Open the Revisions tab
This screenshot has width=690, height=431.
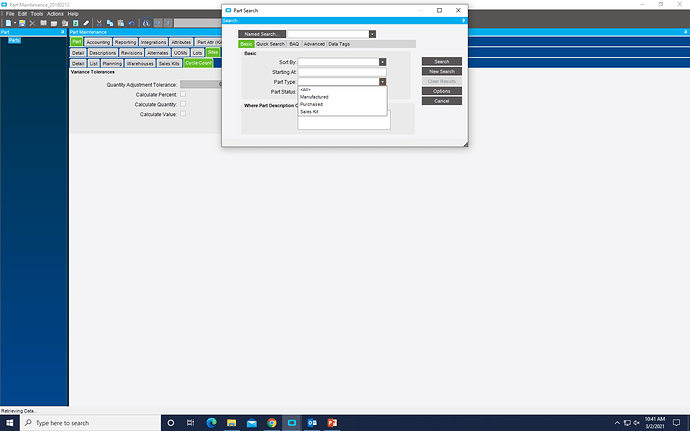click(132, 53)
